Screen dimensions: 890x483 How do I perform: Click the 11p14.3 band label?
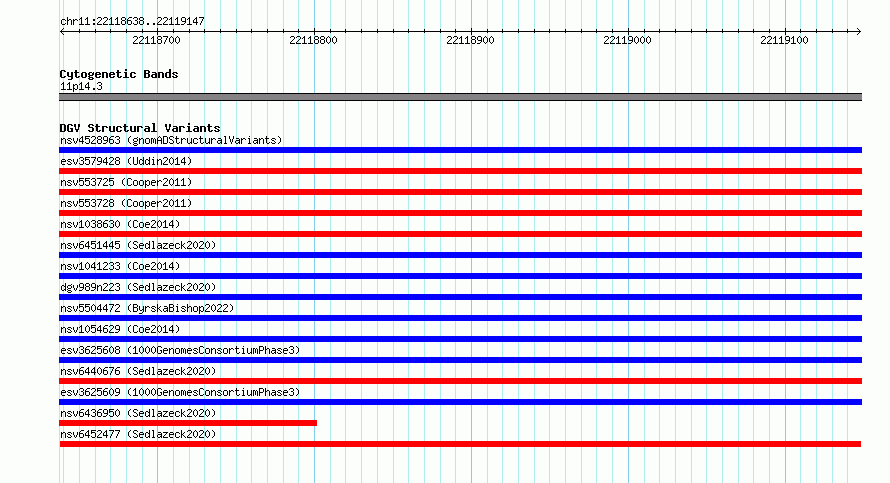click(81, 86)
